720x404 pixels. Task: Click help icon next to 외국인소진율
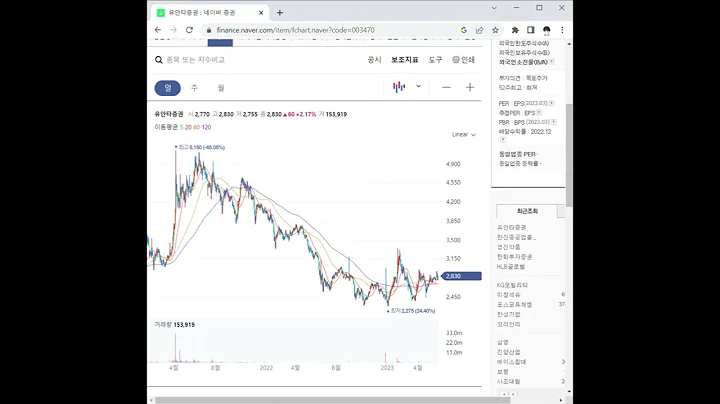pyautogui.click(x=551, y=62)
